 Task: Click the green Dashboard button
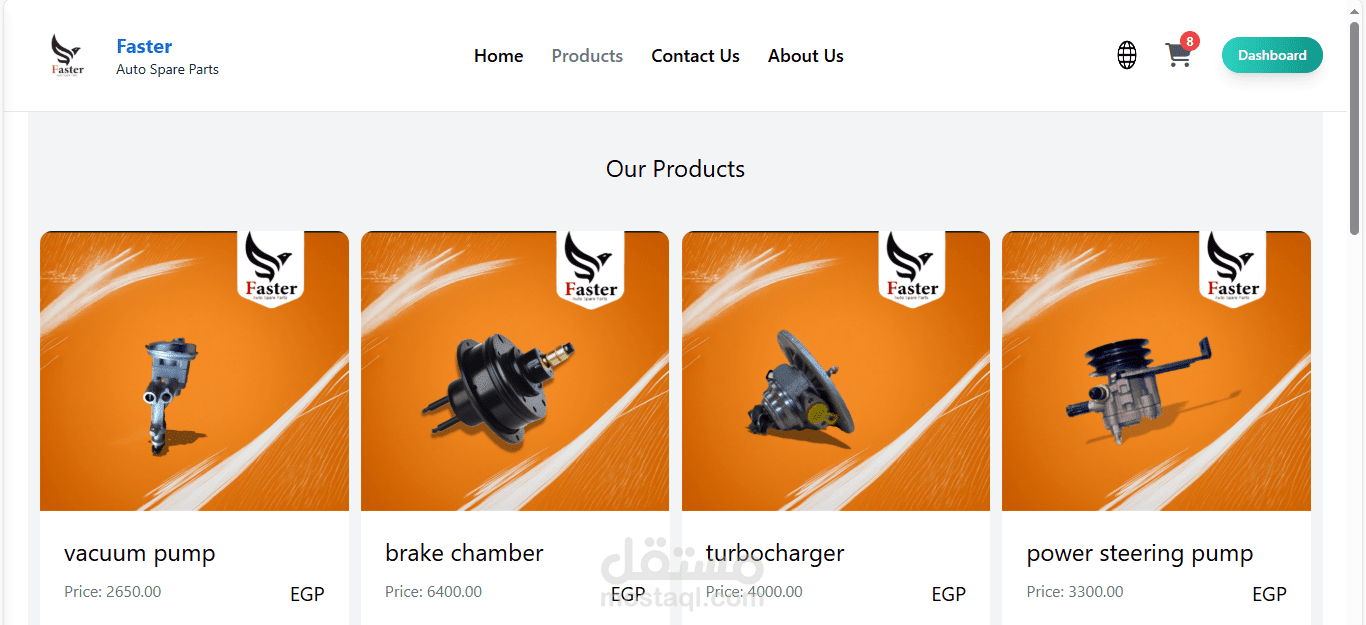pyautogui.click(x=1272, y=55)
